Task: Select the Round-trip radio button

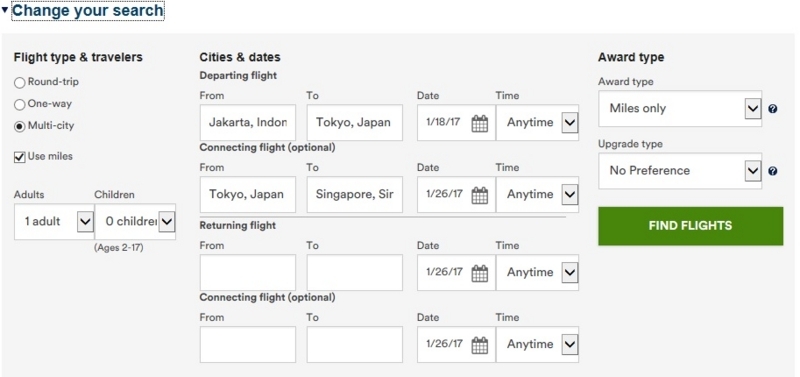Action: [x=19, y=83]
